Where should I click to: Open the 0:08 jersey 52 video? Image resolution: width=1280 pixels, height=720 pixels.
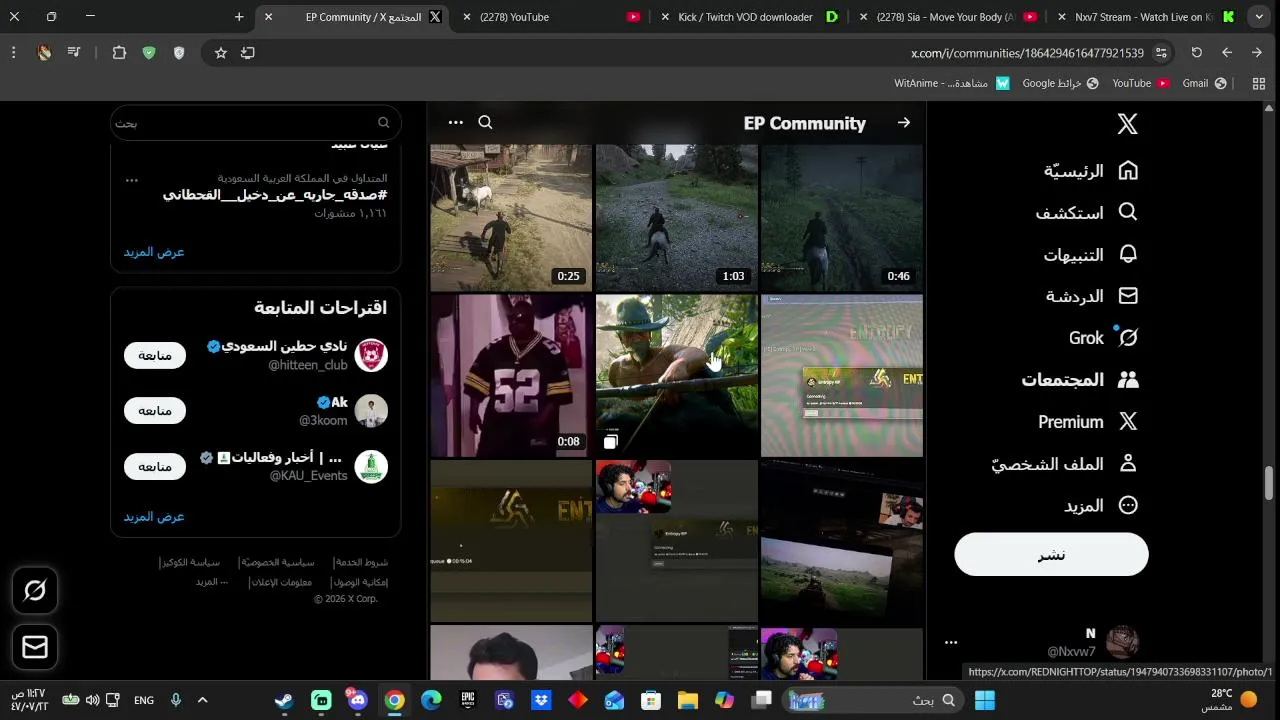coord(511,375)
